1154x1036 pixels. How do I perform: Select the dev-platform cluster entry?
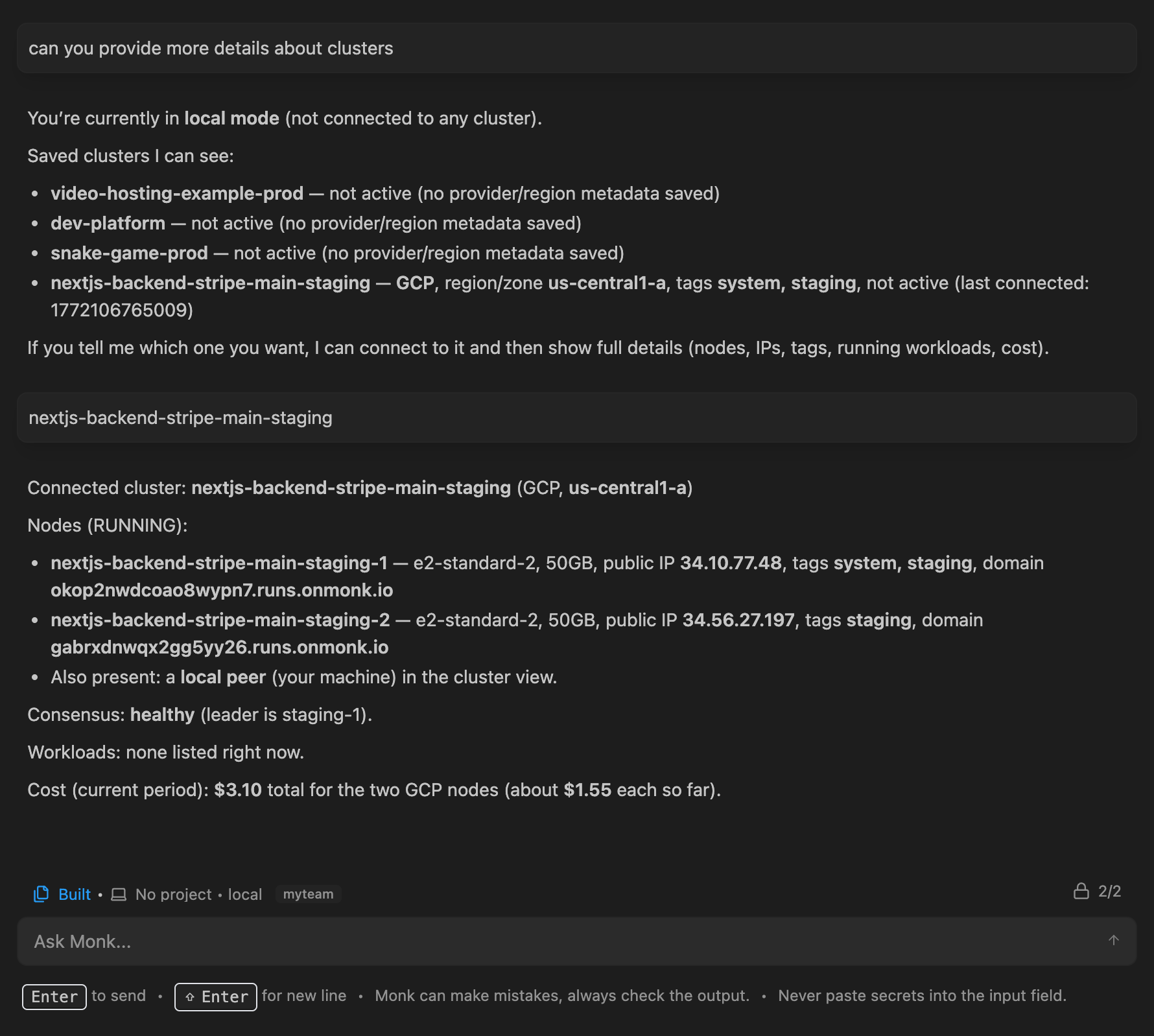point(108,222)
